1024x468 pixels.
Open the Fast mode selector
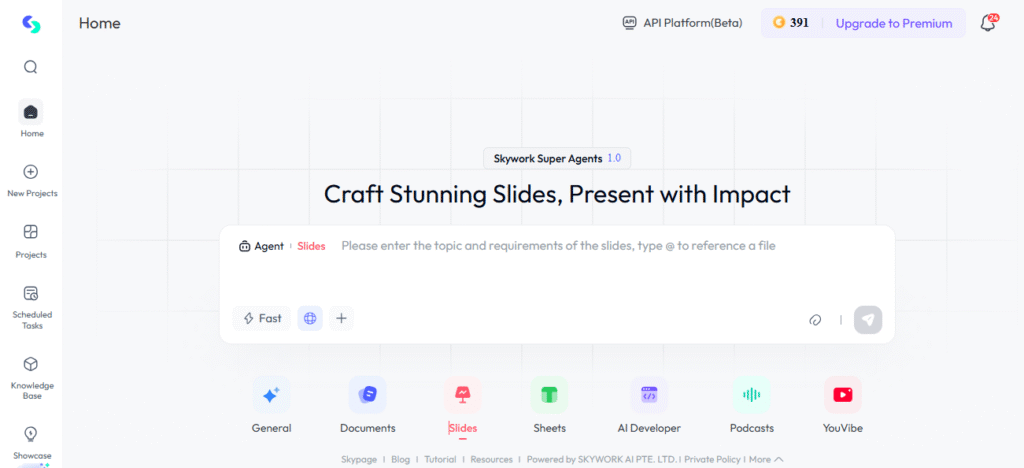[x=261, y=318]
